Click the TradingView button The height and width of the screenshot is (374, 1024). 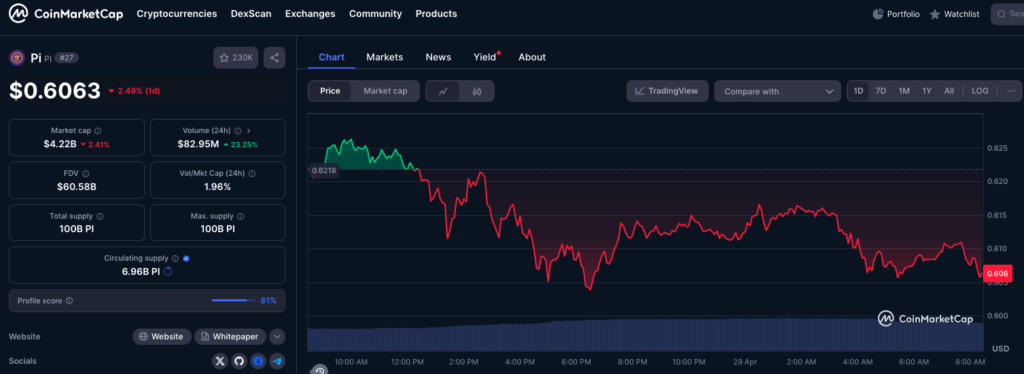666,91
